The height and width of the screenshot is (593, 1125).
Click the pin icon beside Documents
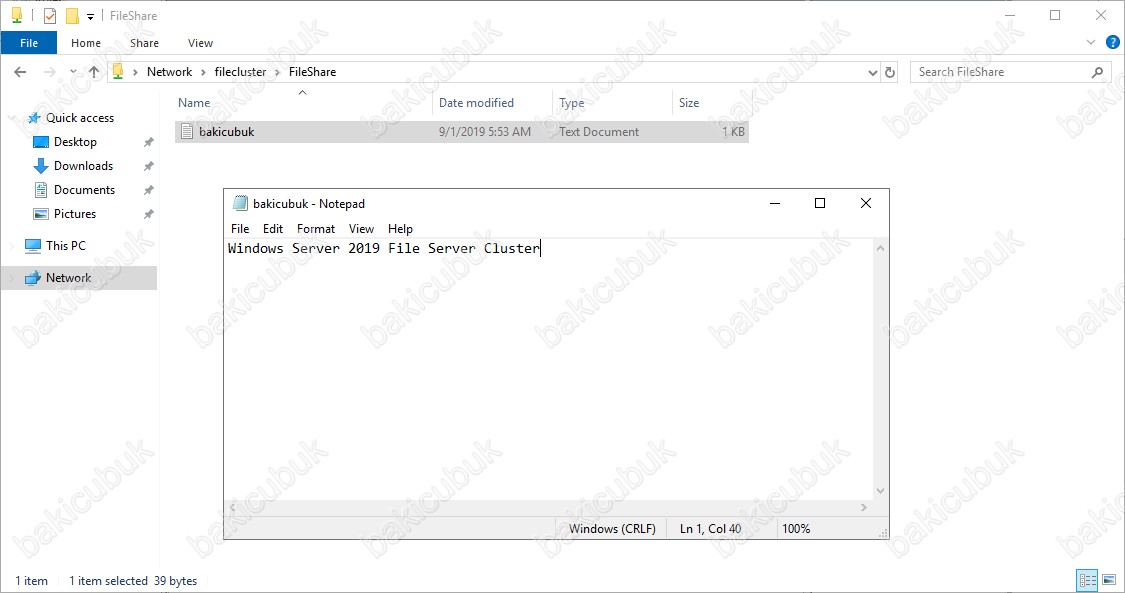(x=149, y=190)
